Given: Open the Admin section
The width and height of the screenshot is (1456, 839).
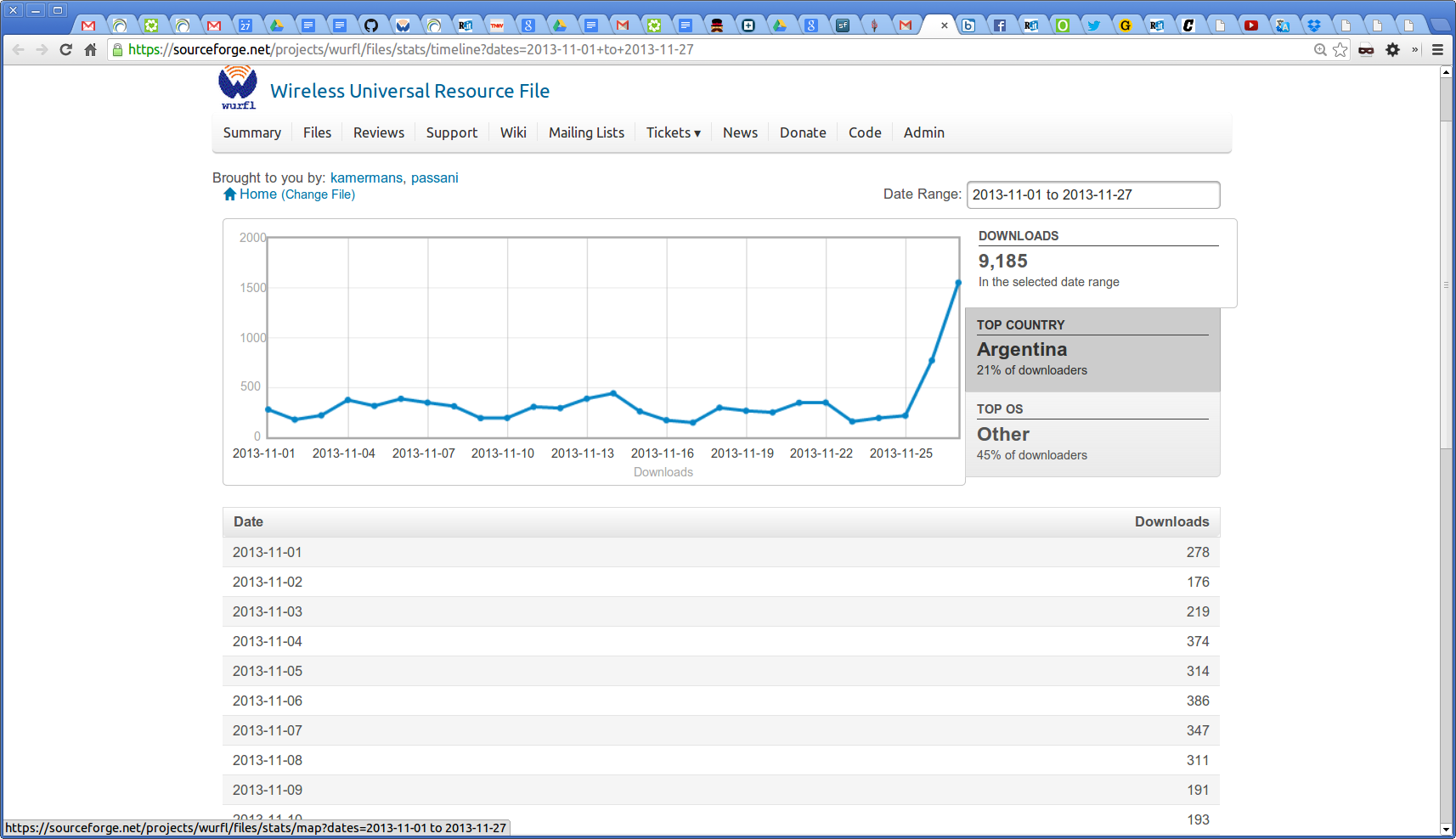Looking at the screenshot, I should pyautogui.click(x=923, y=132).
